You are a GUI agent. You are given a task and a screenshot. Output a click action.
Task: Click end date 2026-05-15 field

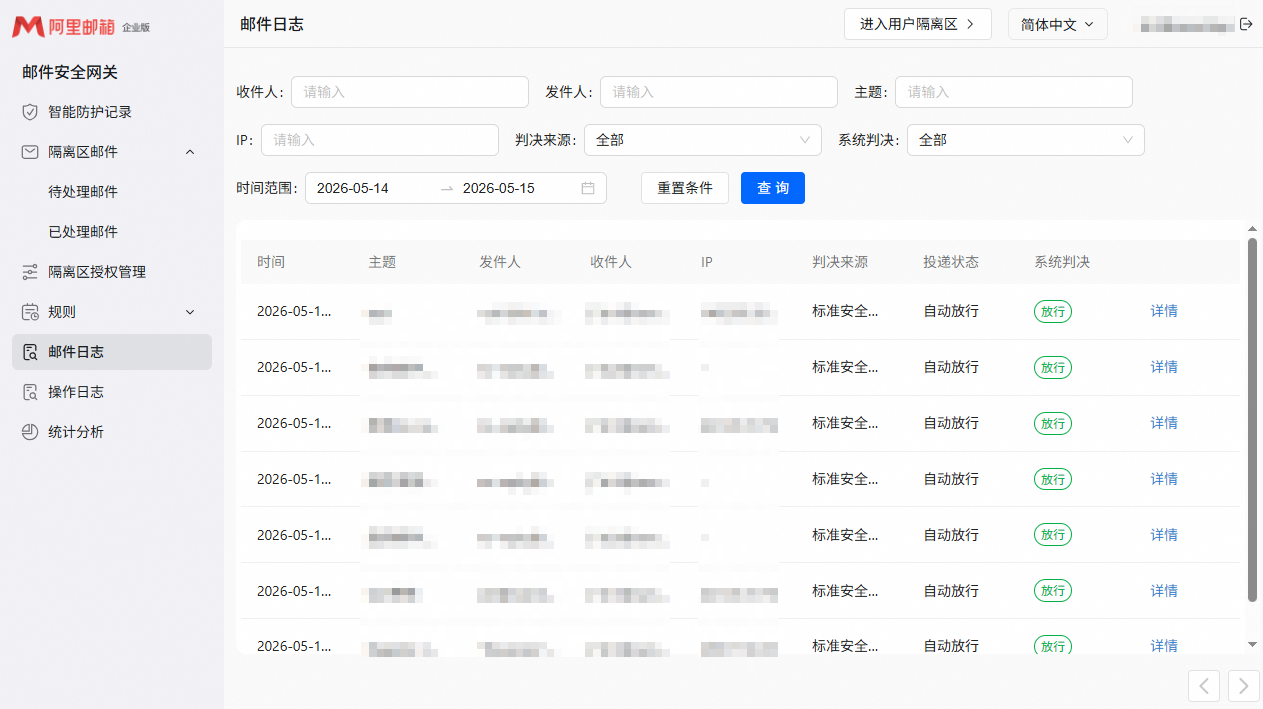(518, 188)
